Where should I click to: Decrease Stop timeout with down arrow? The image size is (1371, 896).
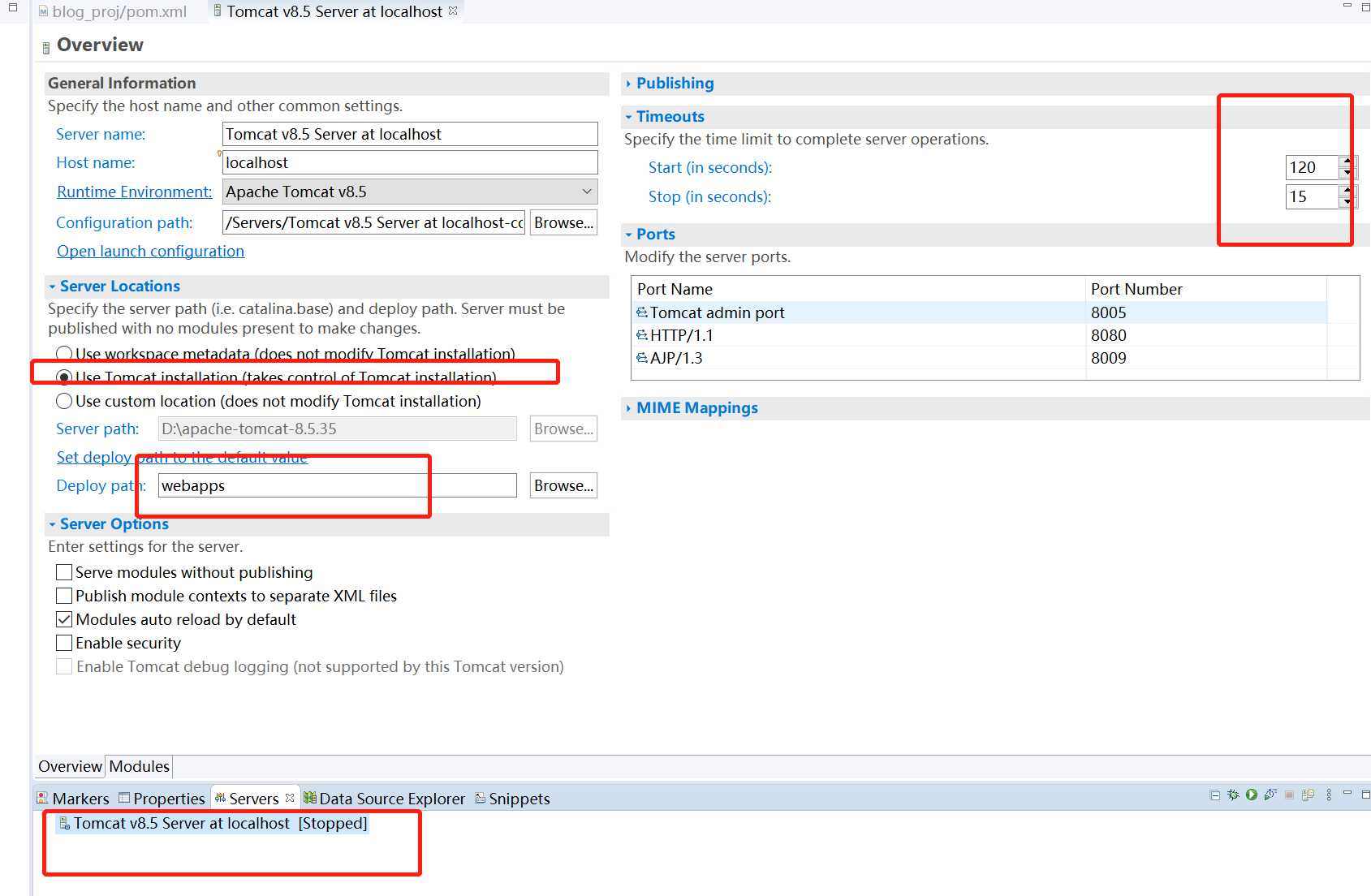click(x=1347, y=202)
